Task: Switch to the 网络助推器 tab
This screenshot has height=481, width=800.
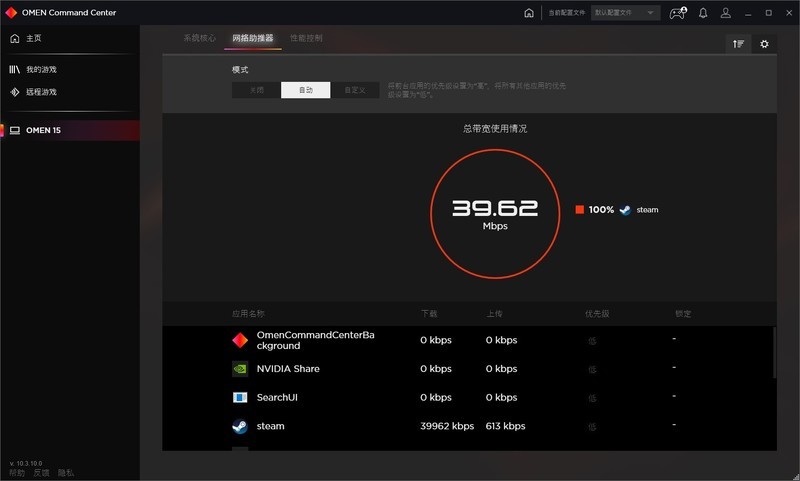Action: [x=253, y=38]
